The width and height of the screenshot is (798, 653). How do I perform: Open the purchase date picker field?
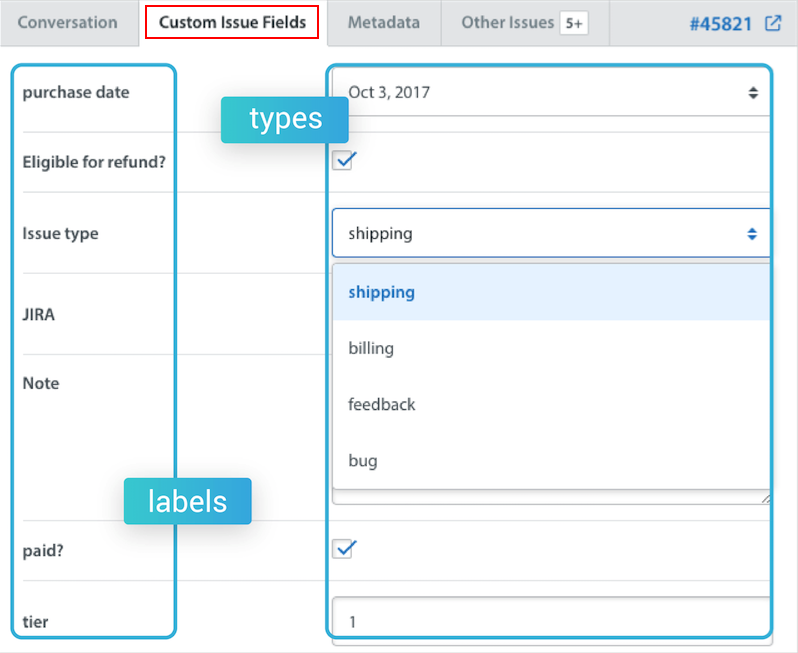click(x=540, y=93)
